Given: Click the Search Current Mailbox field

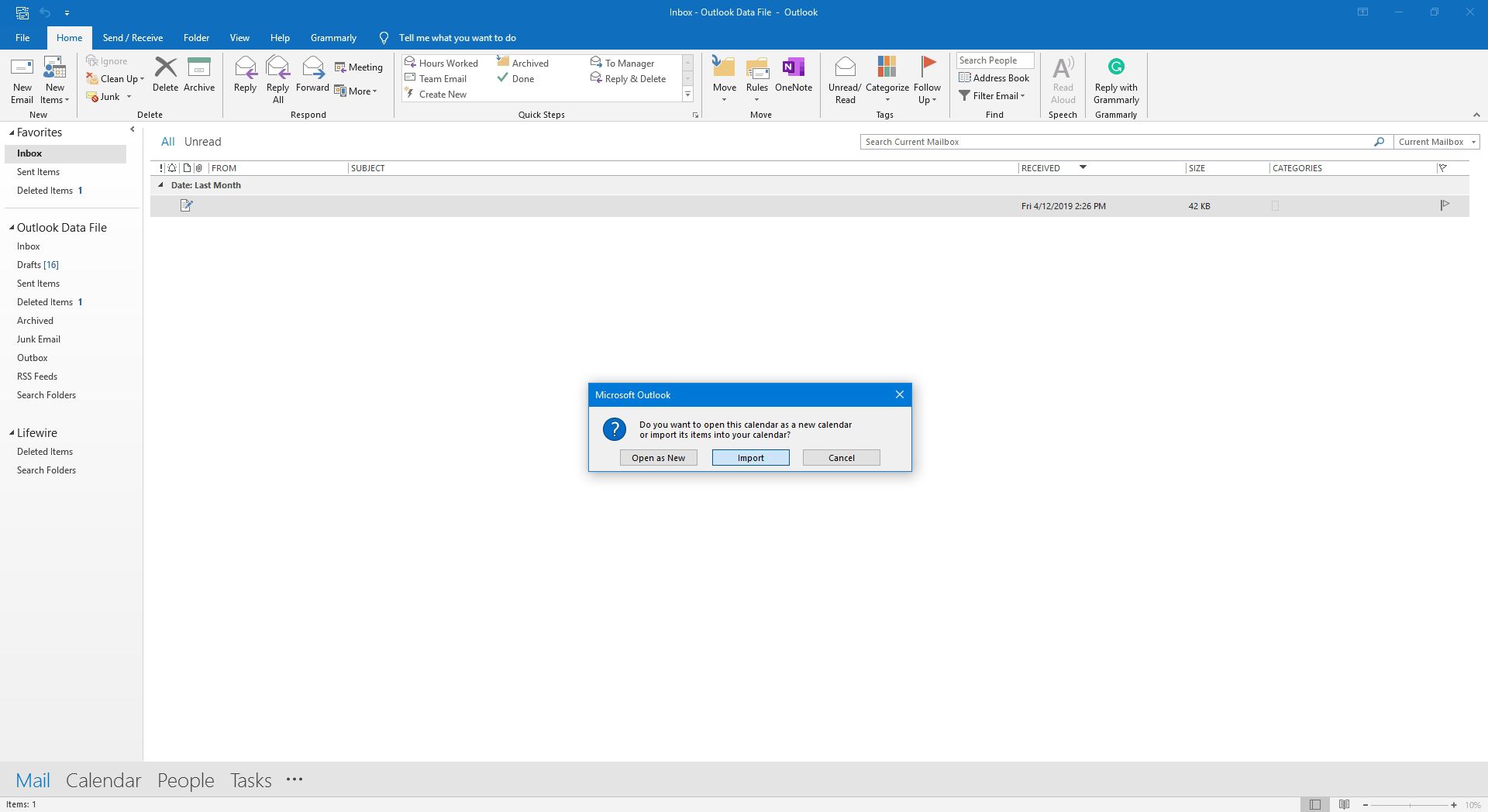Looking at the screenshot, I should [x=1116, y=142].
